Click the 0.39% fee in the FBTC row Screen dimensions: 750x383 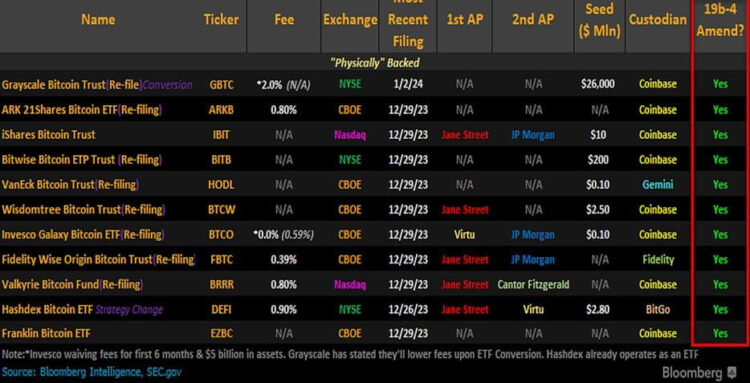[284, 260]
